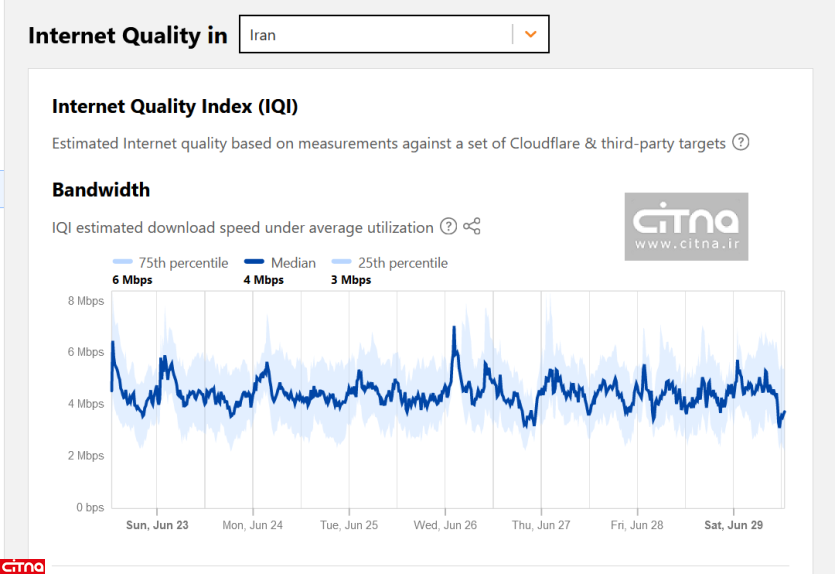Screen dimensions: 835x574
Task: Click help icon next to Bandwidth subtitle
Action: click(x=448, y=226)
